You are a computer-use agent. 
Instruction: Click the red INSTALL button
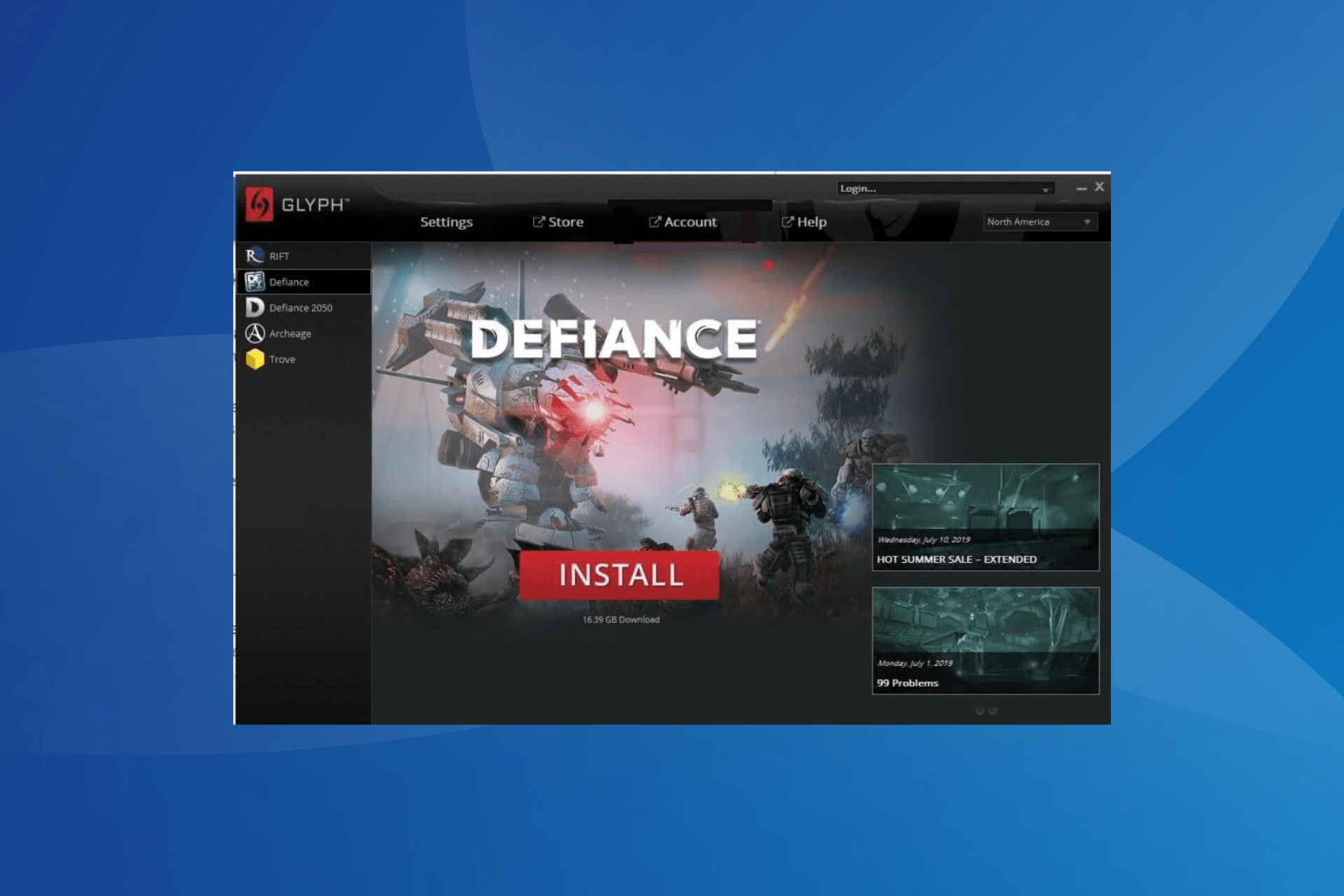click(x=619, y=575)
